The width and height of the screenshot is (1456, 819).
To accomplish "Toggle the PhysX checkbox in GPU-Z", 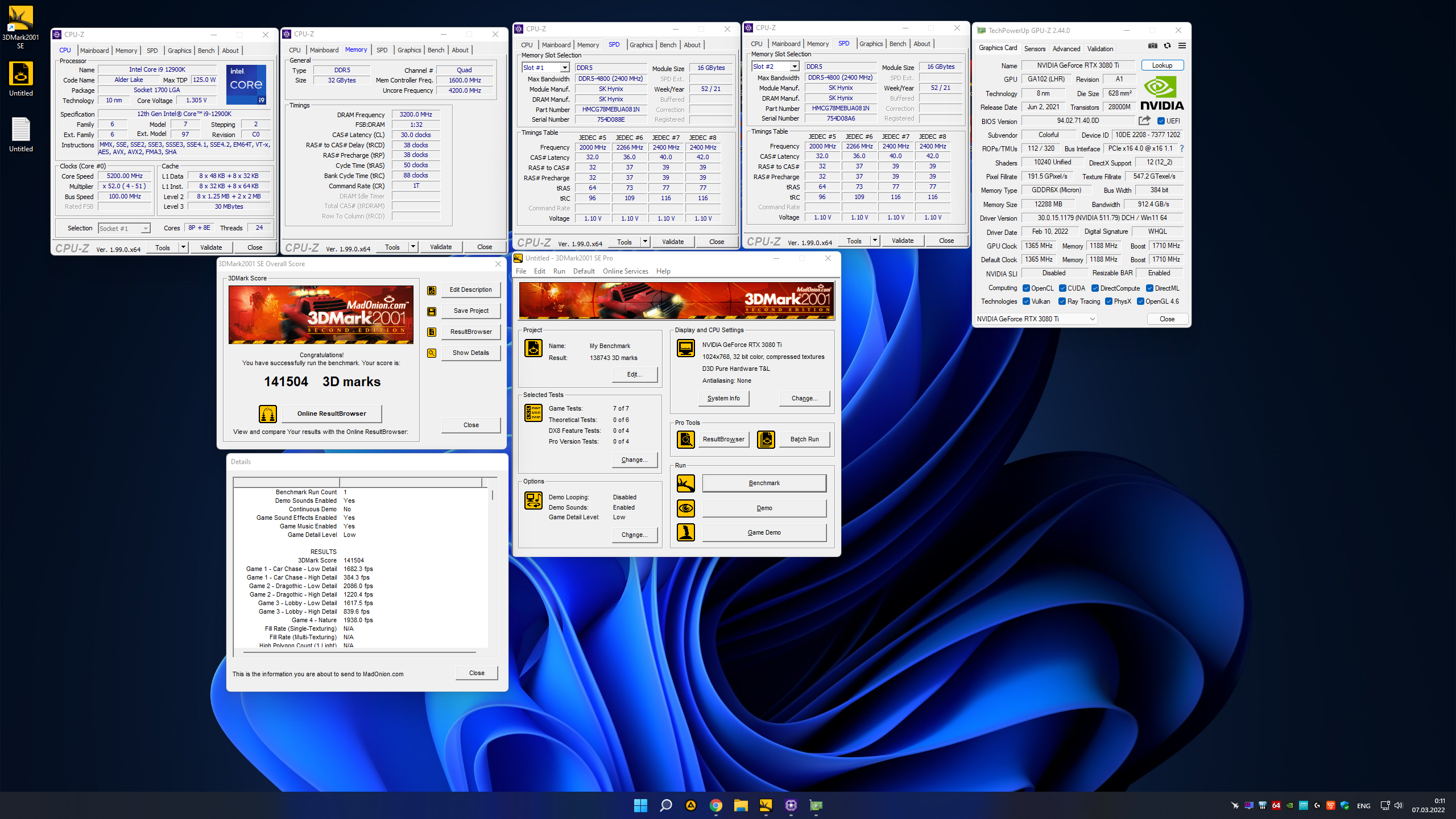I will [x=1108, y=301].
